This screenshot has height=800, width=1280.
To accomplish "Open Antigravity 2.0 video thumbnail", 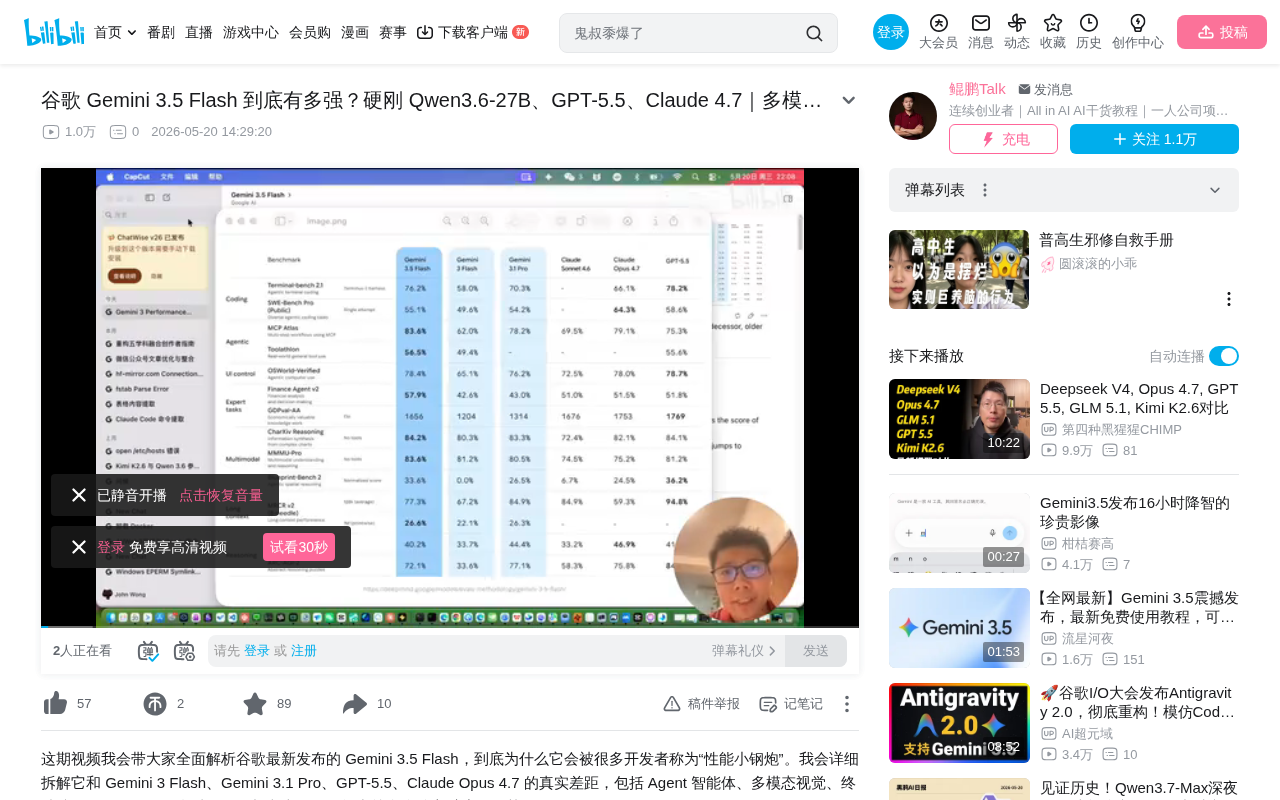I will tap(959, 723).
